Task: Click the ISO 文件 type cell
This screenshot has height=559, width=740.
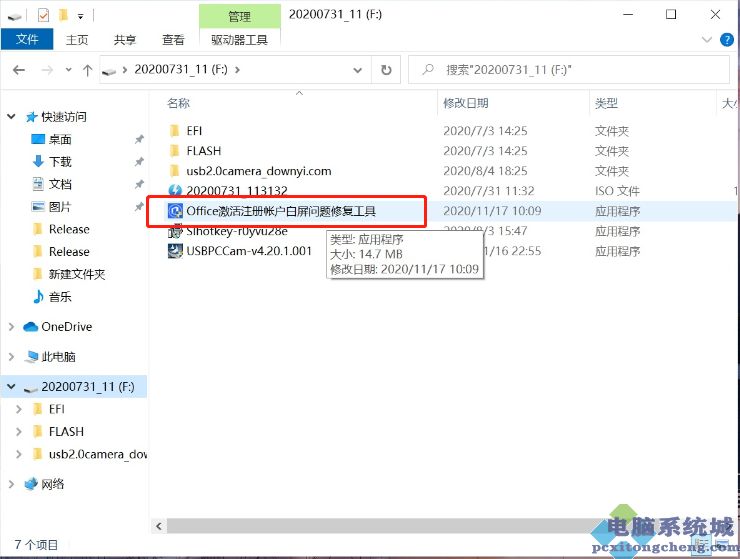Action: [x=617, y=191]
